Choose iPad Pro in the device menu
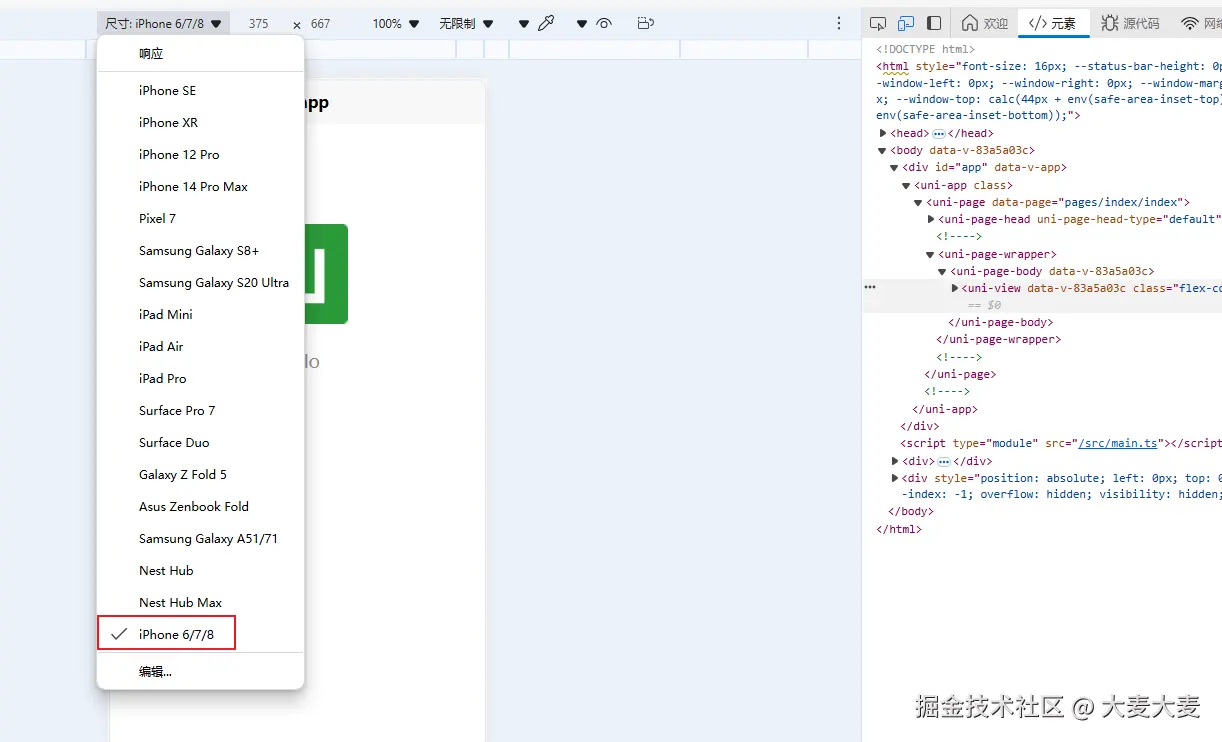The image size is (1222, 742). (200, 378)
